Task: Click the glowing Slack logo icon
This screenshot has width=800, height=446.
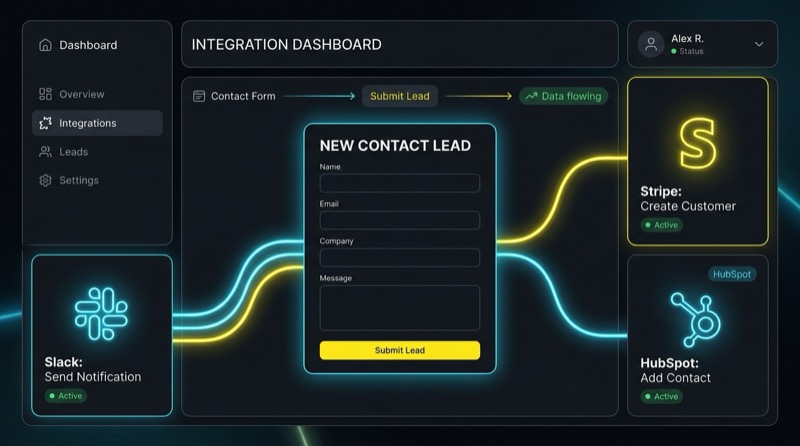Action: pyautogui.click(x=101, y=313)
